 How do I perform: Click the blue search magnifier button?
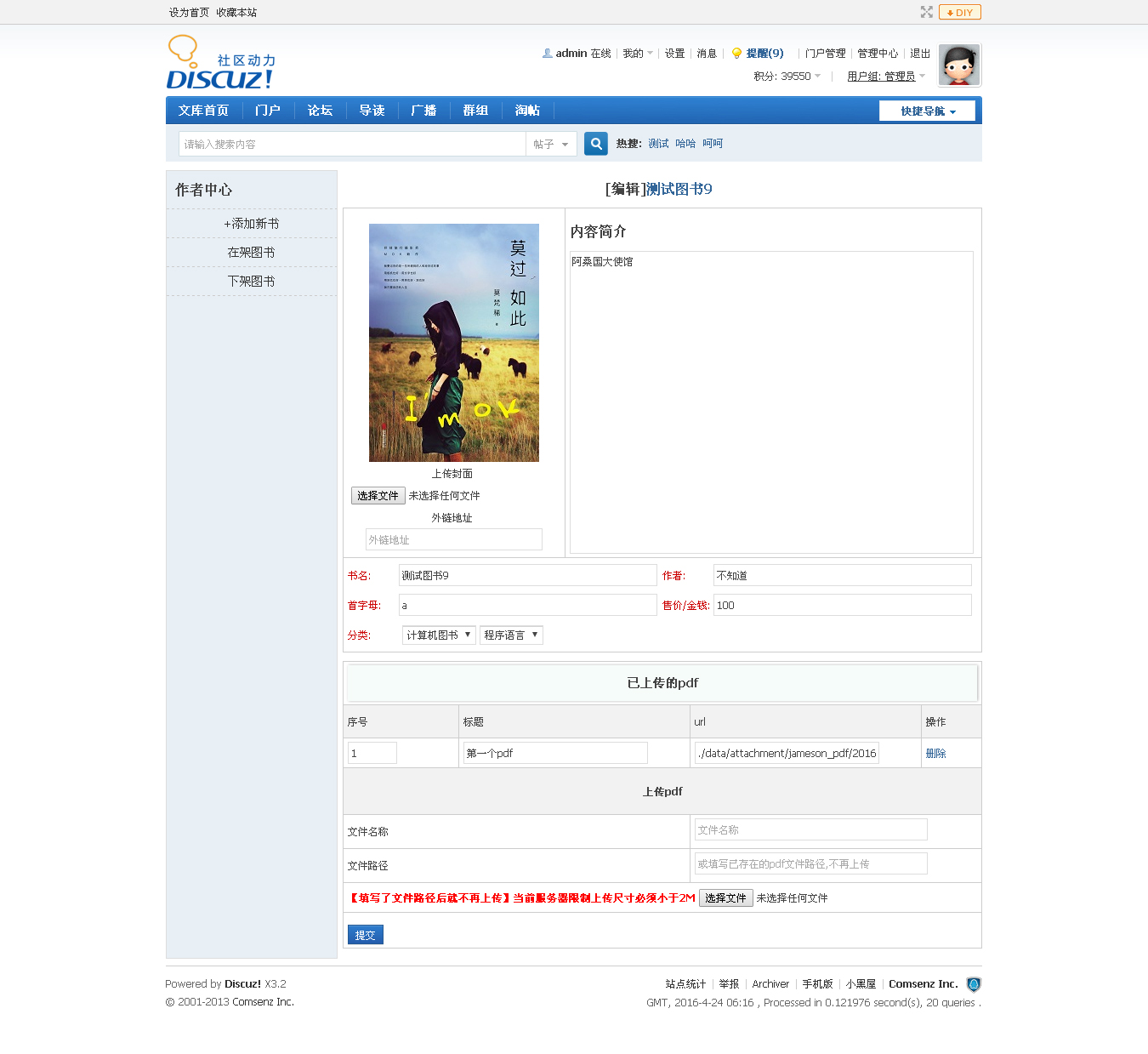click(x=596, y=144)
